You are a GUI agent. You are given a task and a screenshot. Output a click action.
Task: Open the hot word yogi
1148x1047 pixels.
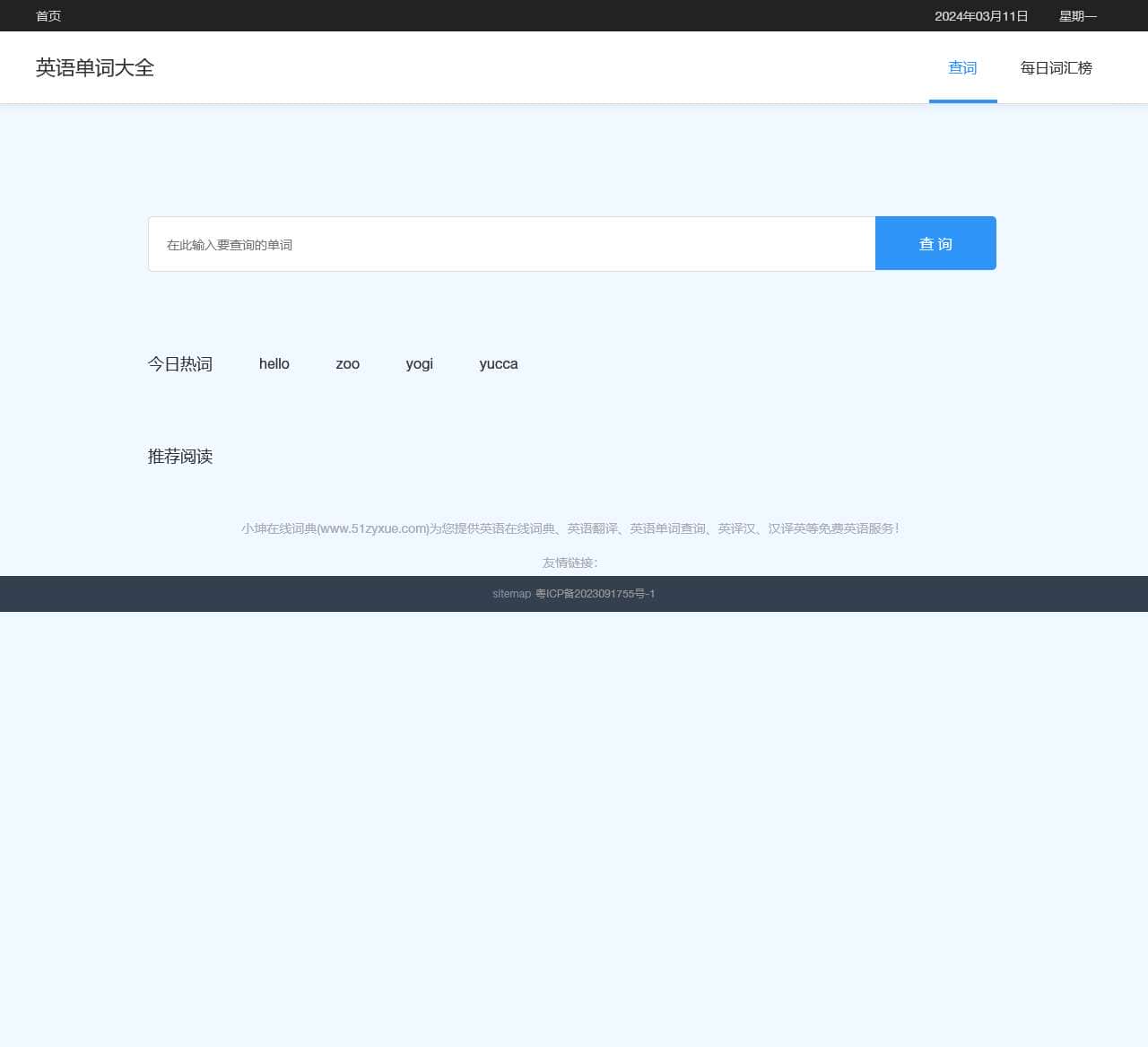420,363
